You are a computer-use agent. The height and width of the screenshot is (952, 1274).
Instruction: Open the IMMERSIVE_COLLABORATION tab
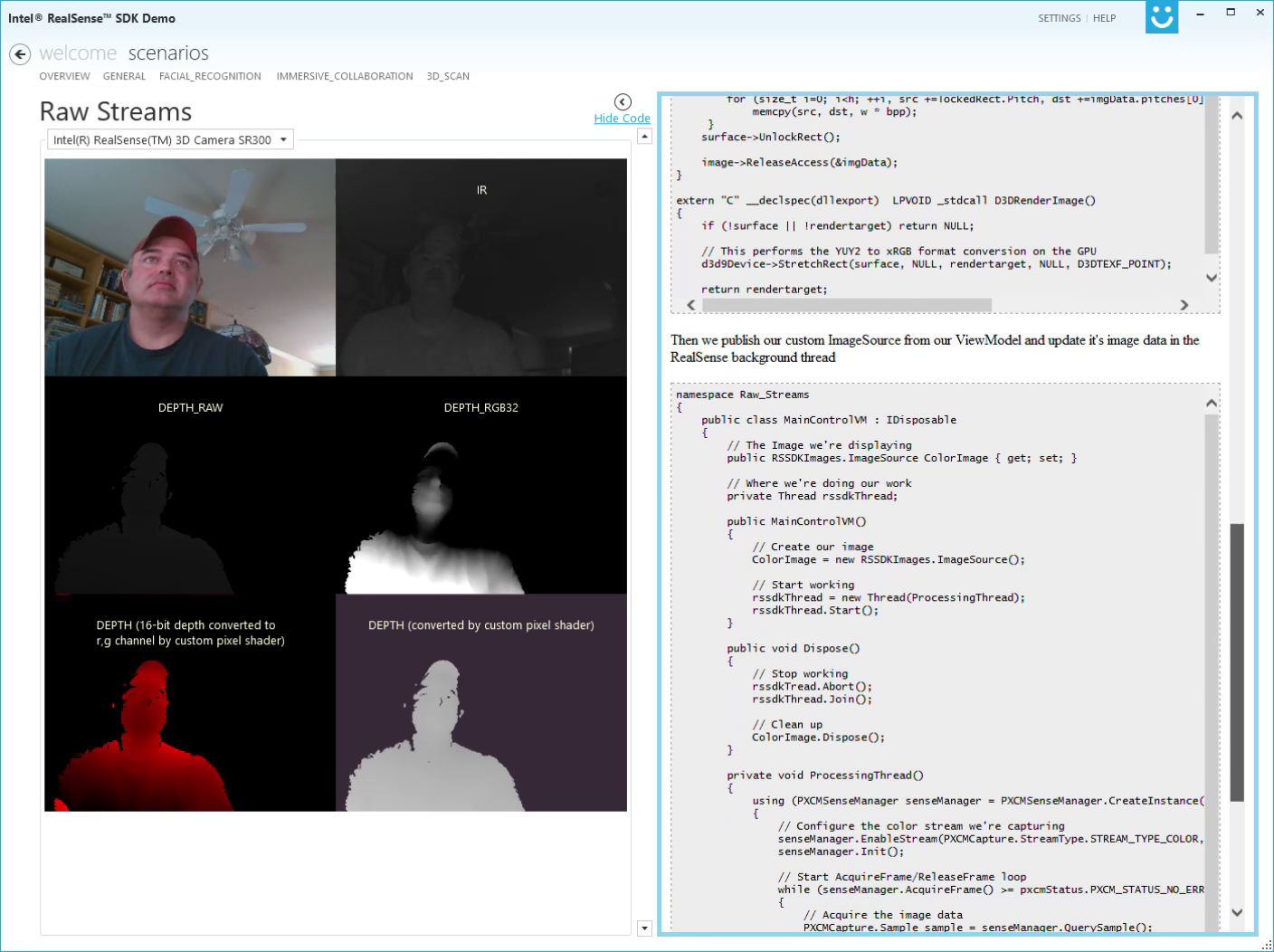pos(345,76)
